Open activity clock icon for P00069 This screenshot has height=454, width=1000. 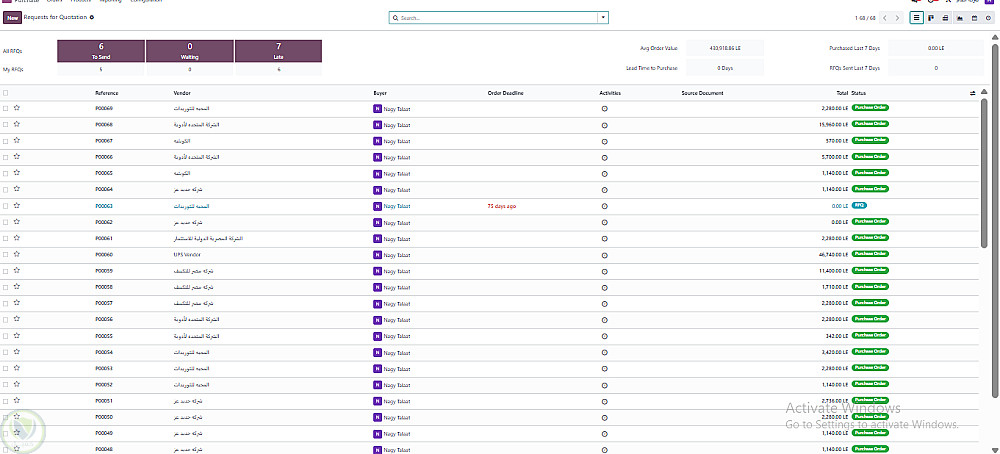[605, 108]
